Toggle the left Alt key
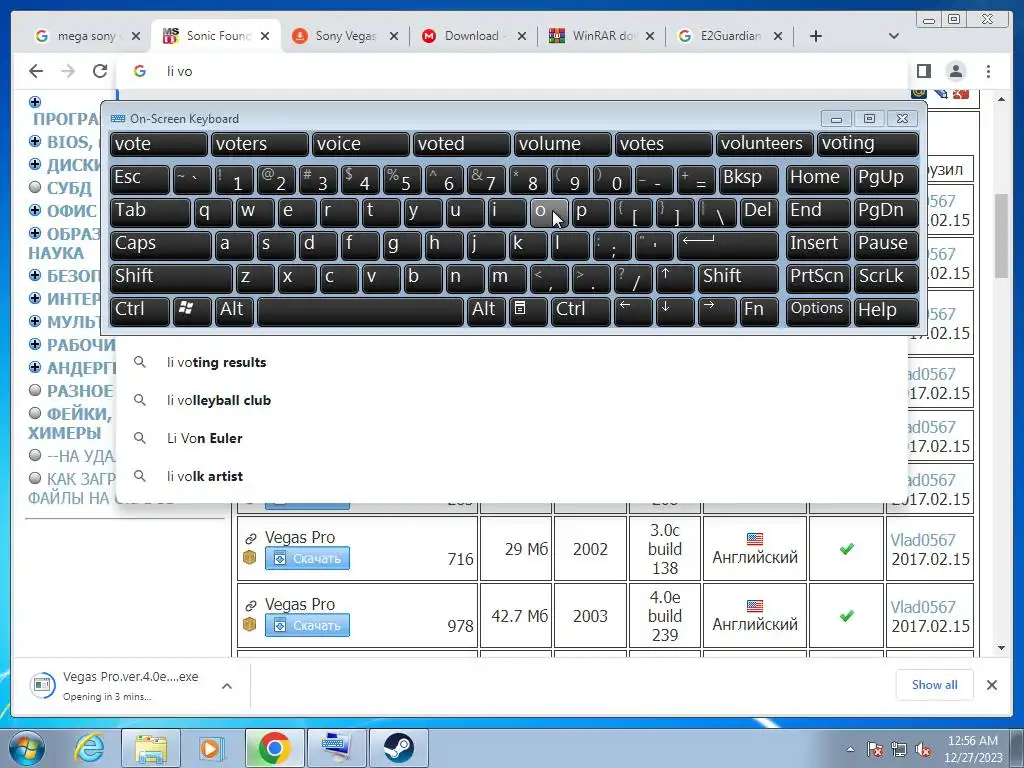The height and width of the screenshot is (768, 1024). (x=235, y=310)
